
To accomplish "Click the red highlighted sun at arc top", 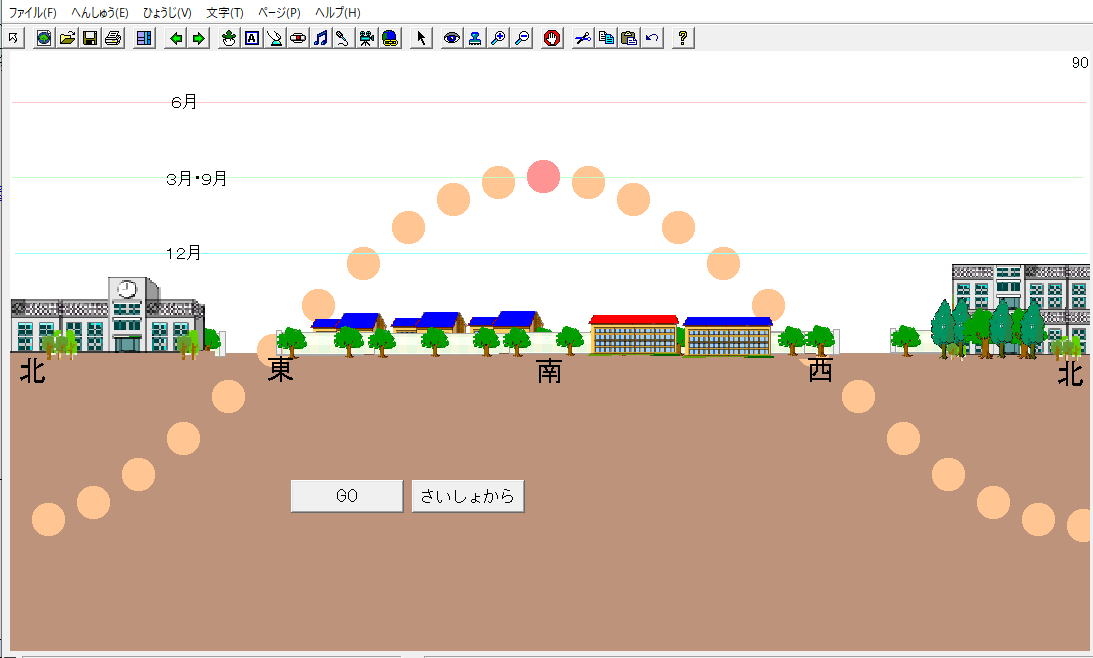I will click(x=543, y=176).
